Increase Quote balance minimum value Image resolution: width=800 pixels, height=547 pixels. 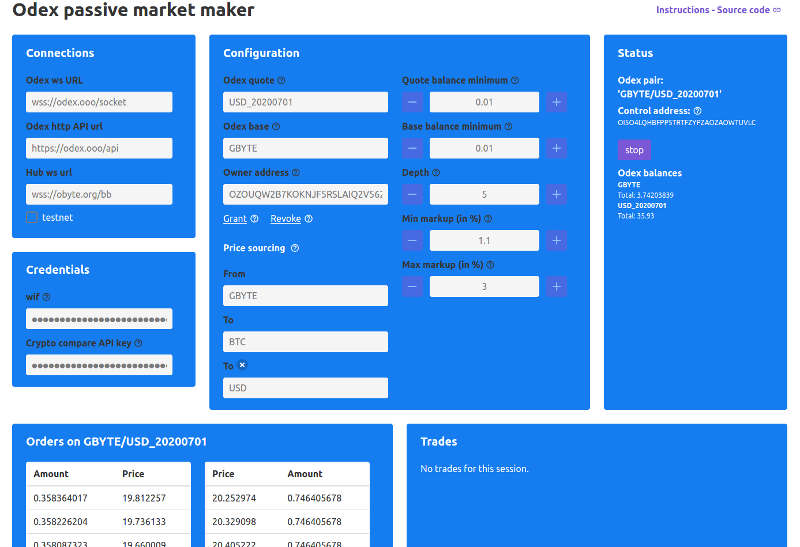coord(556,102)
